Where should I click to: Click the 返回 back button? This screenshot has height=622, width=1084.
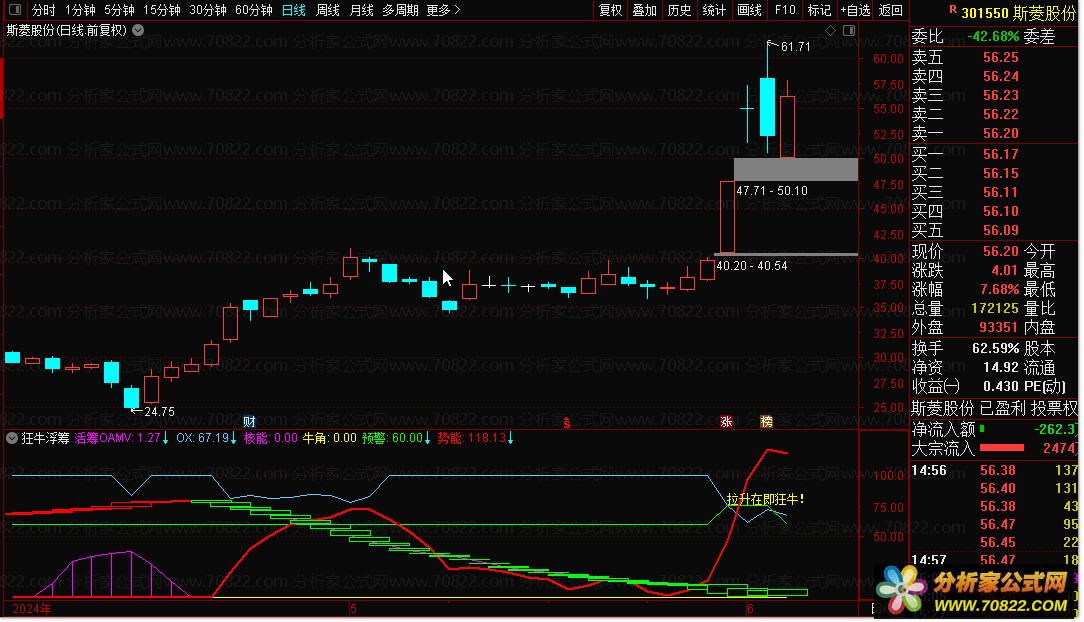890,10
